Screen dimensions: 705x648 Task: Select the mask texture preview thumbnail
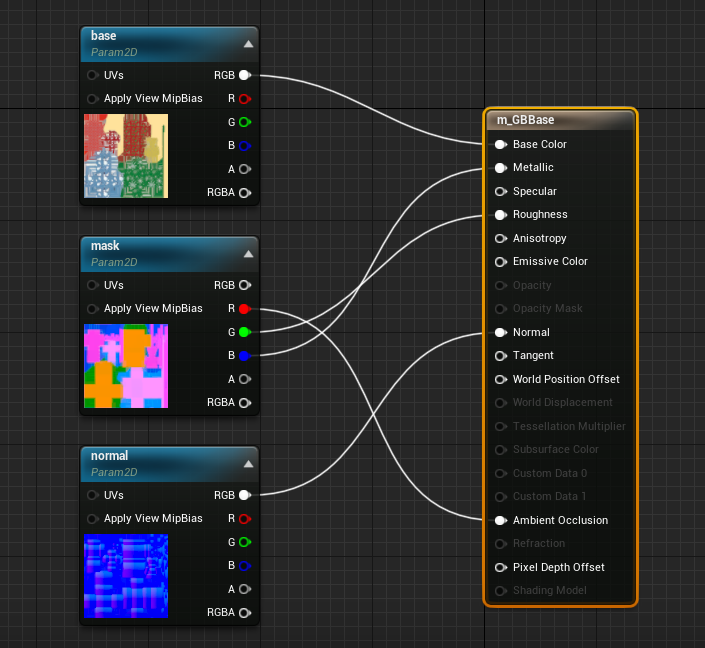[126, 366]
